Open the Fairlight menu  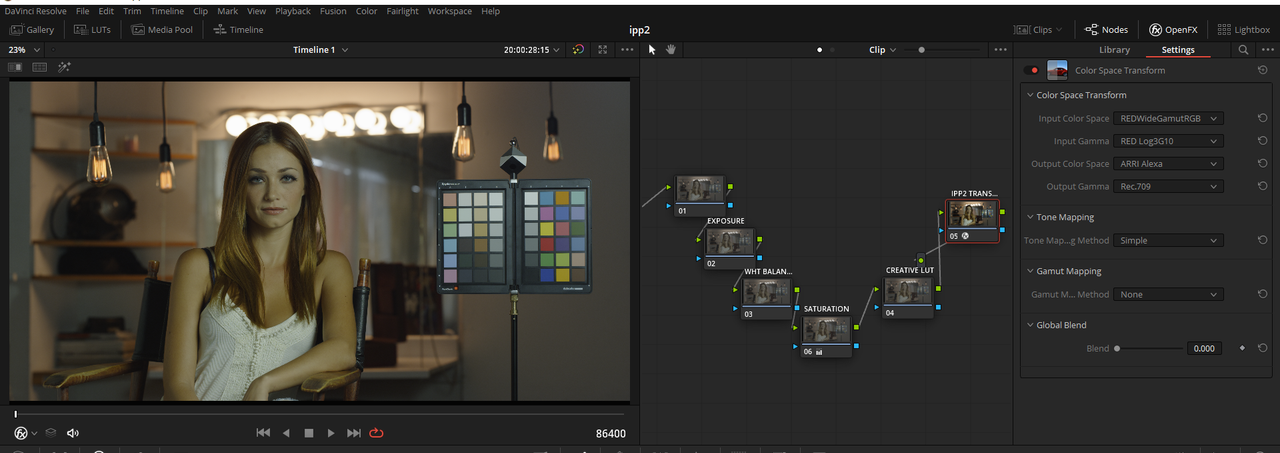click(403, 11)
